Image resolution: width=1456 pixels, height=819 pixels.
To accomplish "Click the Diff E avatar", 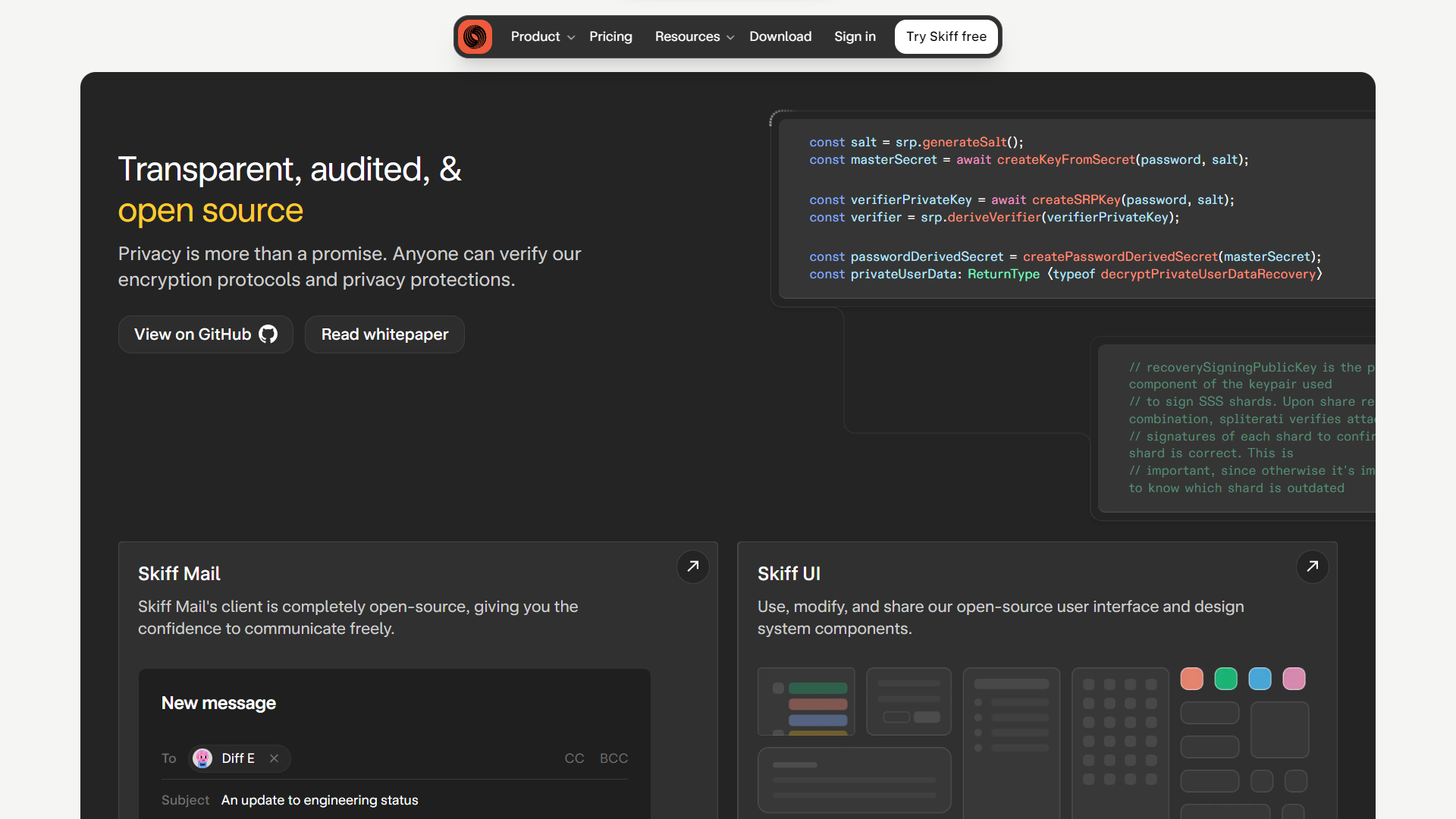I will click(x=202, y=758).
